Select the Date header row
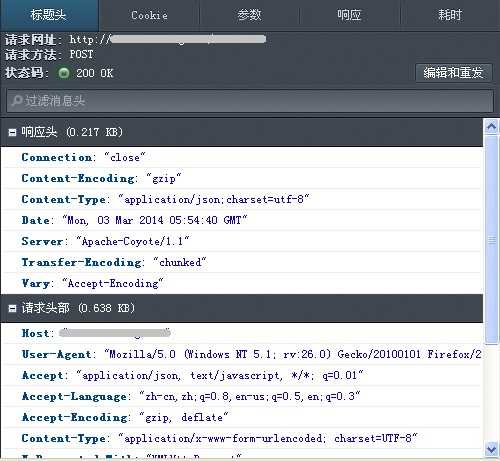The width and height of the screenshot is (500, 461). click(x=242, y=220)
